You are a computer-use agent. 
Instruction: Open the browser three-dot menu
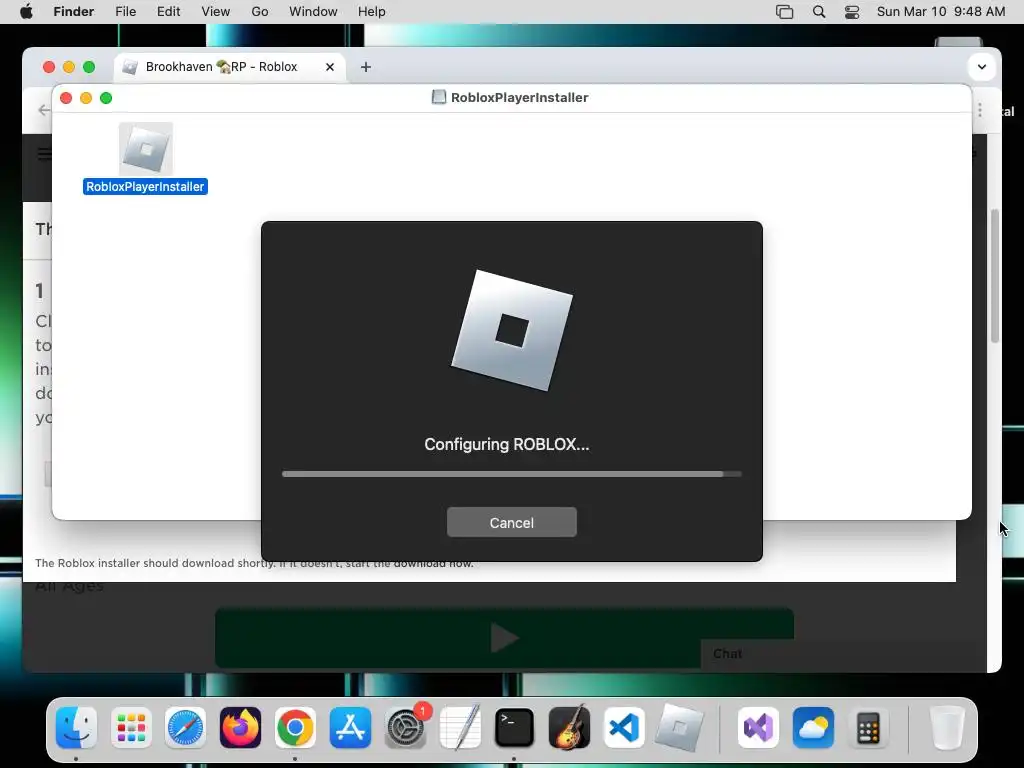(x=980, y=110)
